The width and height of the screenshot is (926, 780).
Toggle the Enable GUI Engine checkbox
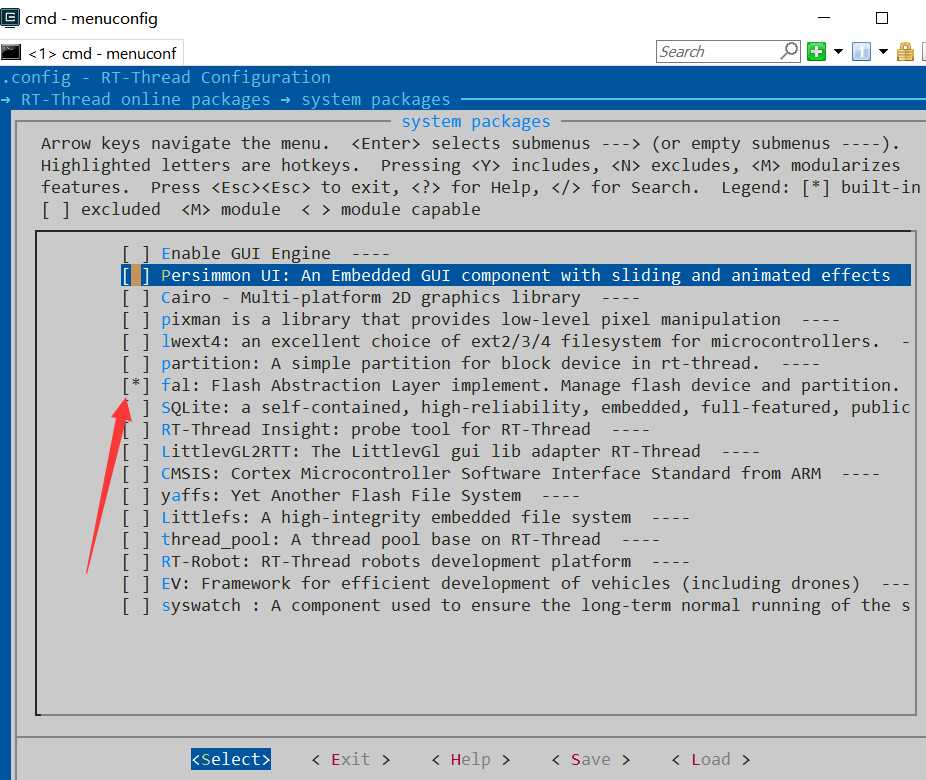(136, 254)
